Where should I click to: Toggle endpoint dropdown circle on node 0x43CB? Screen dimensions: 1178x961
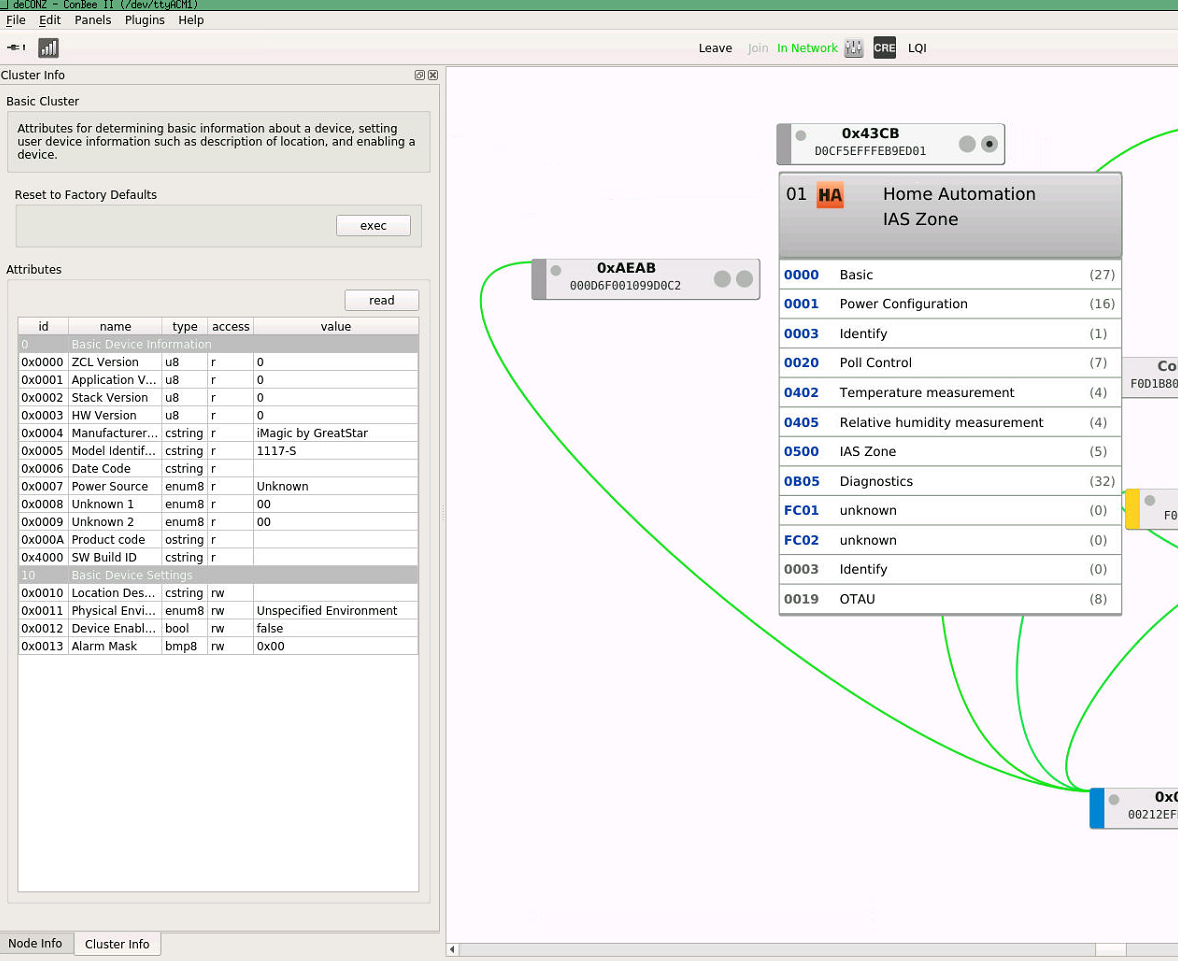click(x=989, y=144)
